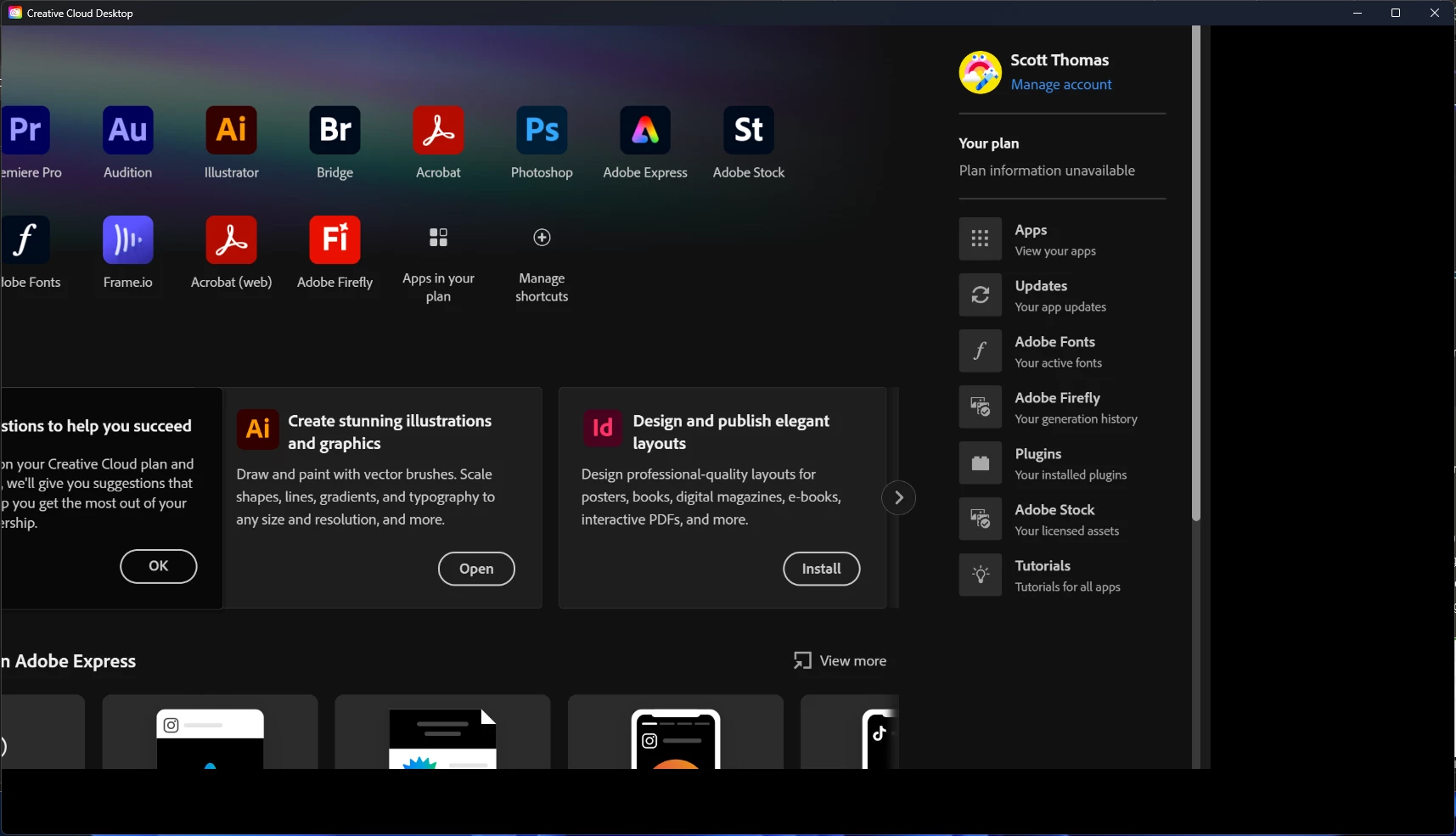Click the Creative Cloud logo in title bar

coord(15,13)
